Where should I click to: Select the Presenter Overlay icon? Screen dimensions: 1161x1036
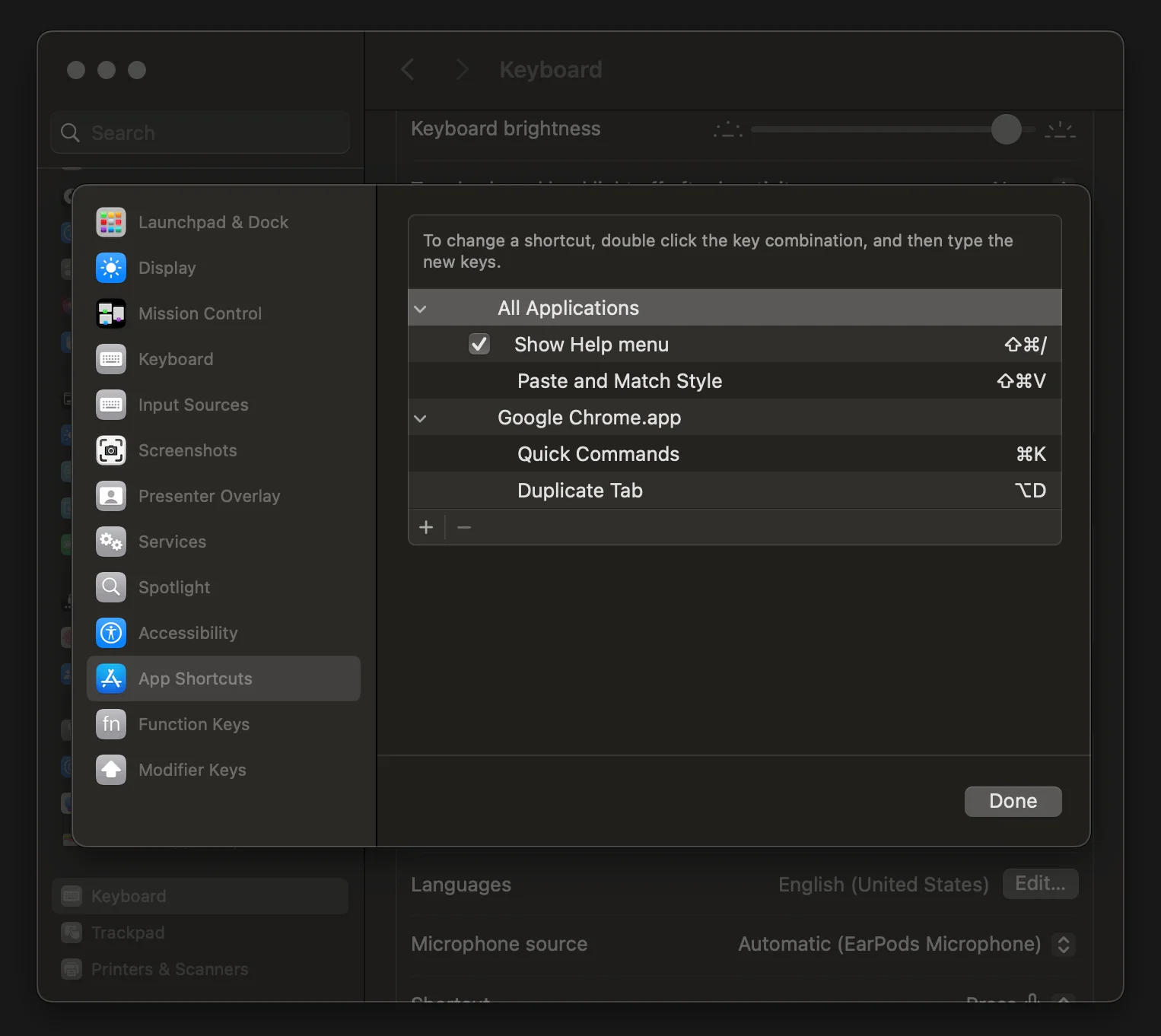coord(111,496)
